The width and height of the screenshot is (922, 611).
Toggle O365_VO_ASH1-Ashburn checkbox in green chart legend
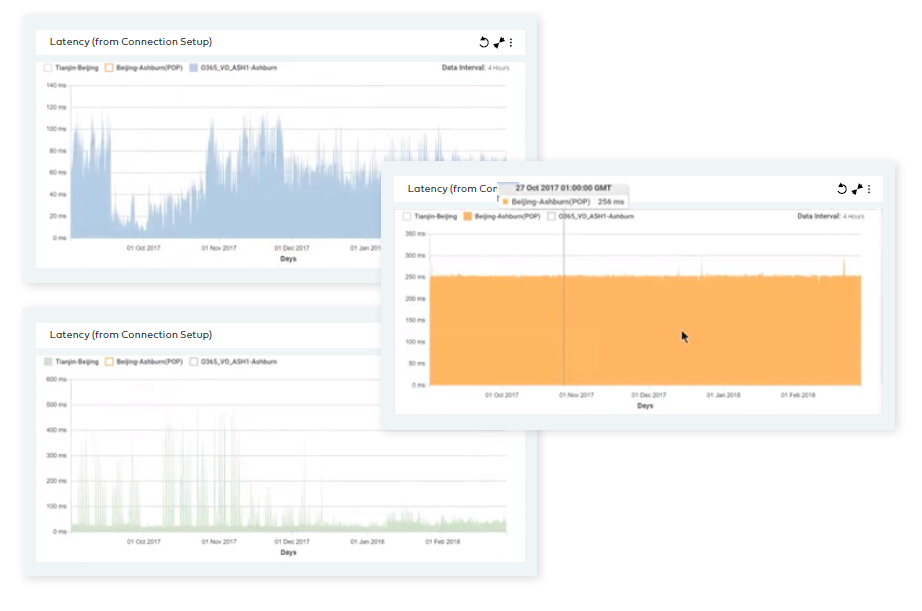pos(193,362)
